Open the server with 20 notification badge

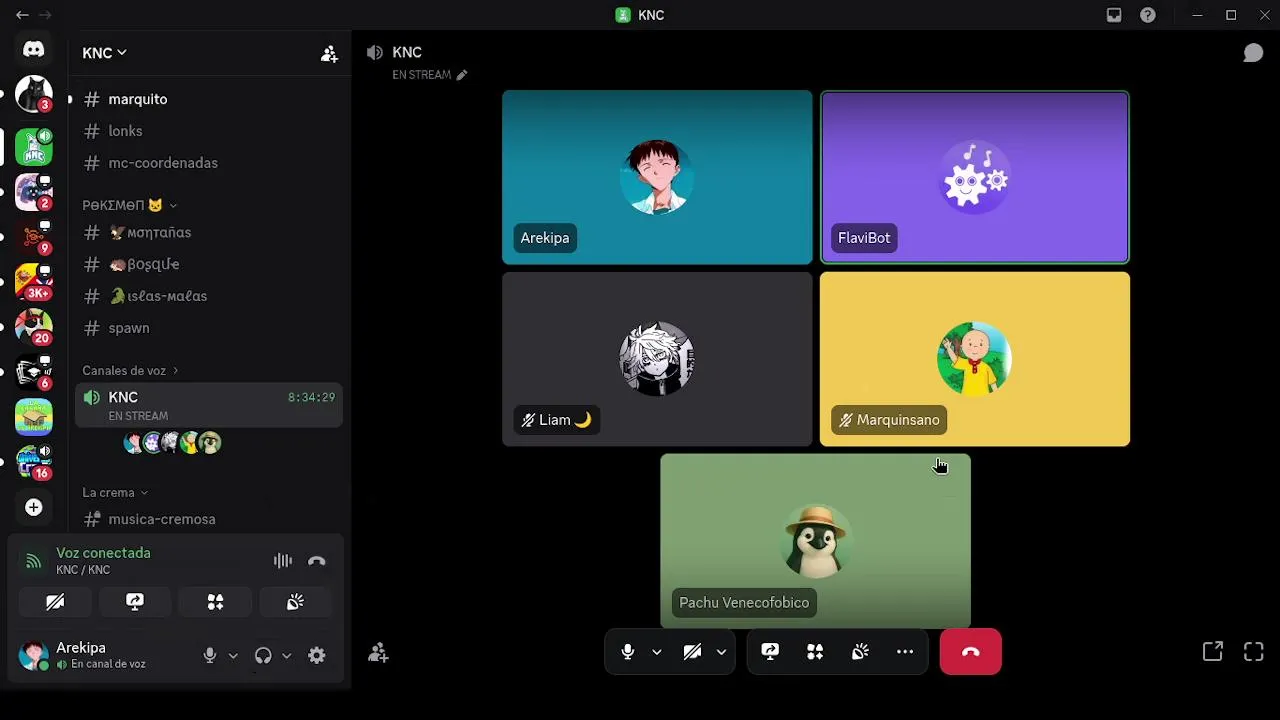[33, 327]
